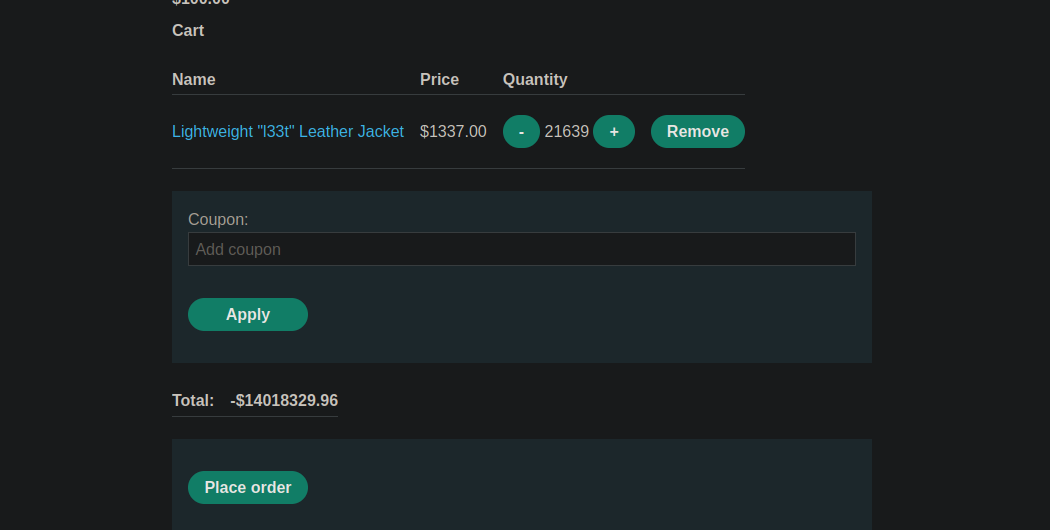
Task: Click the $1337.00 item price
Action: (453, 132)
